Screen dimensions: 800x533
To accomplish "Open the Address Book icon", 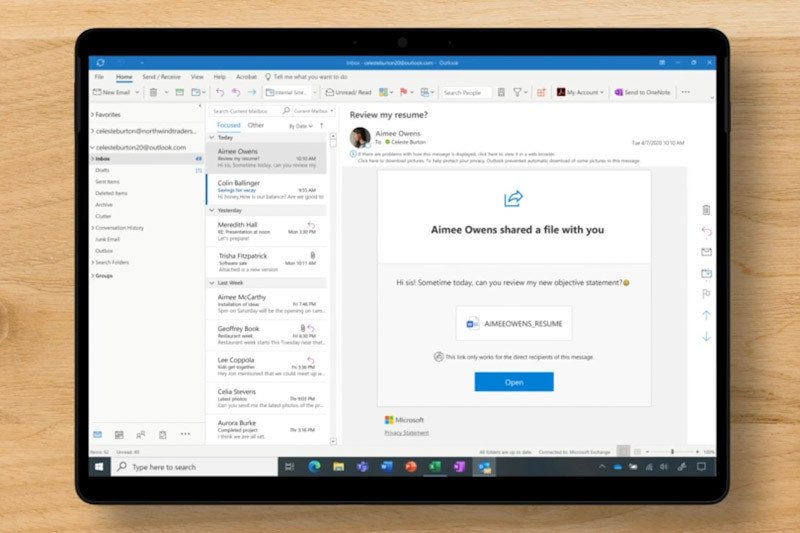I will (501, 92).
